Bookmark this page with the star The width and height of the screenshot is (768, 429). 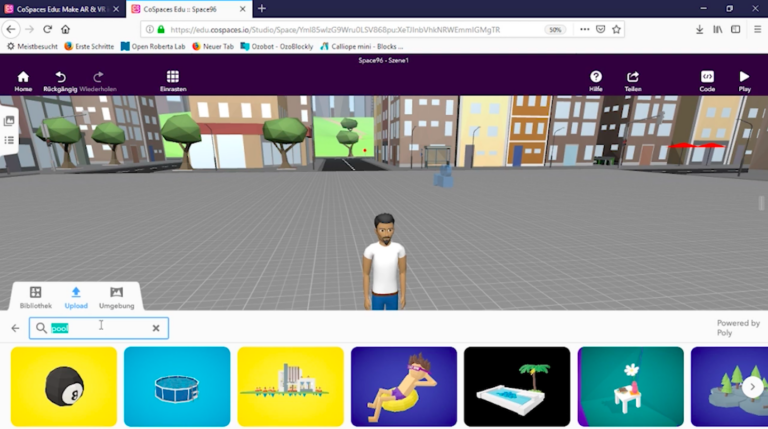click(x=616, y=29)
